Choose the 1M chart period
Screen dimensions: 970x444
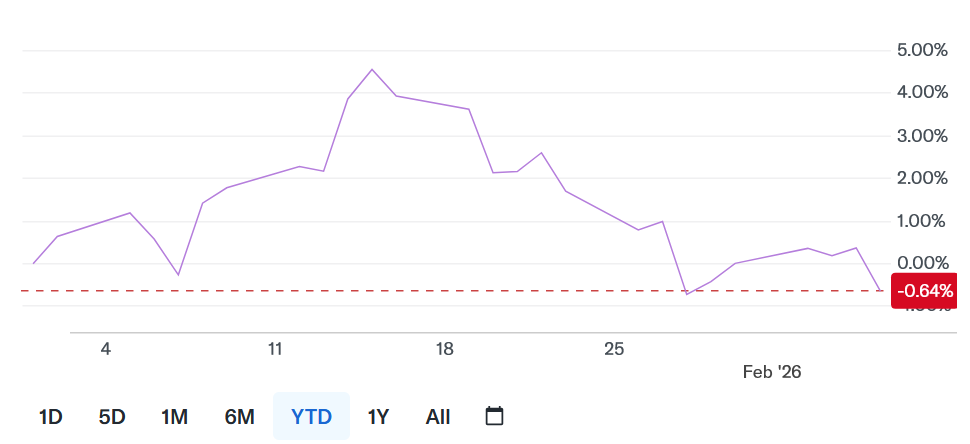click(x=174, y=417)
